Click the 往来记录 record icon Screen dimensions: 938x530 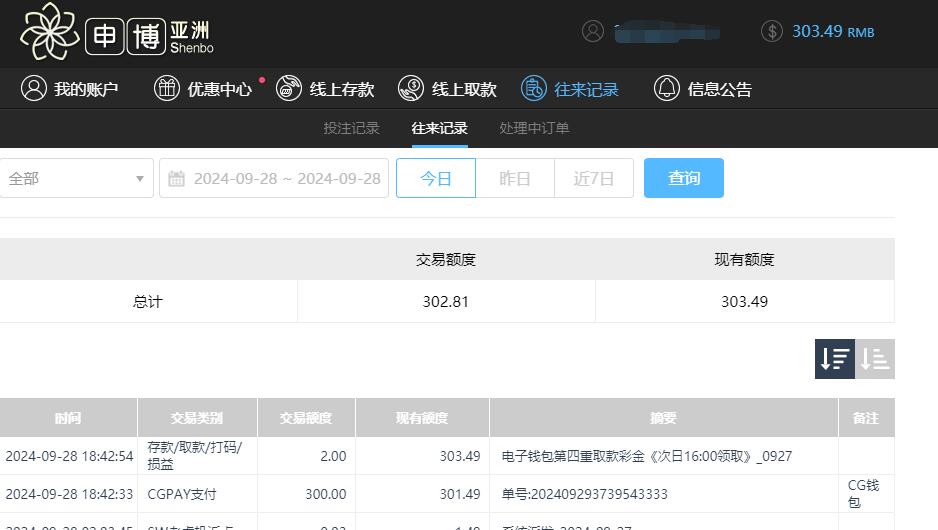534,89
